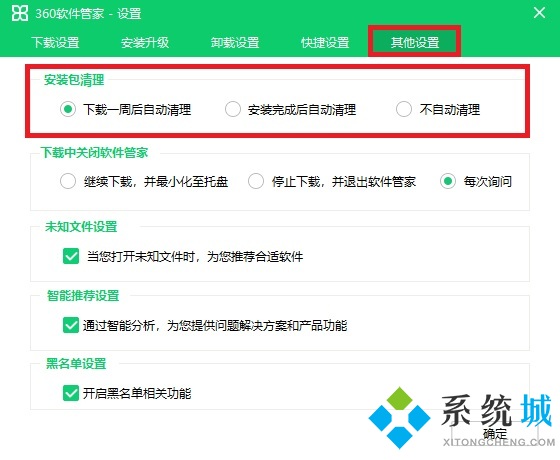Toggle 开启黑名单相关功能 checkbox
560x460 pixels.
(x=71, y=393)
